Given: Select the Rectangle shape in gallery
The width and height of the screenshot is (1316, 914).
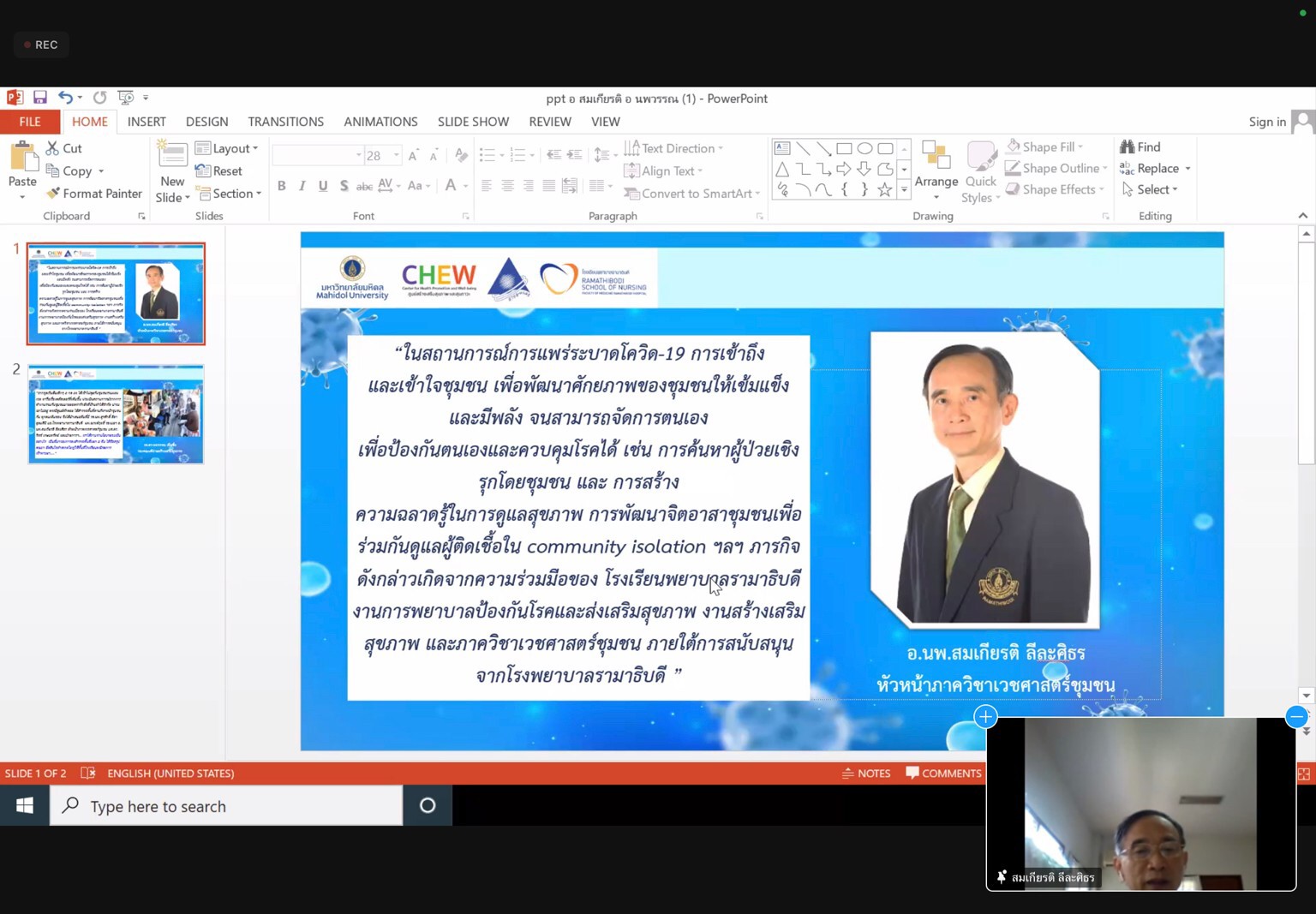Looking at the screenshot, I should coord(844,148).
